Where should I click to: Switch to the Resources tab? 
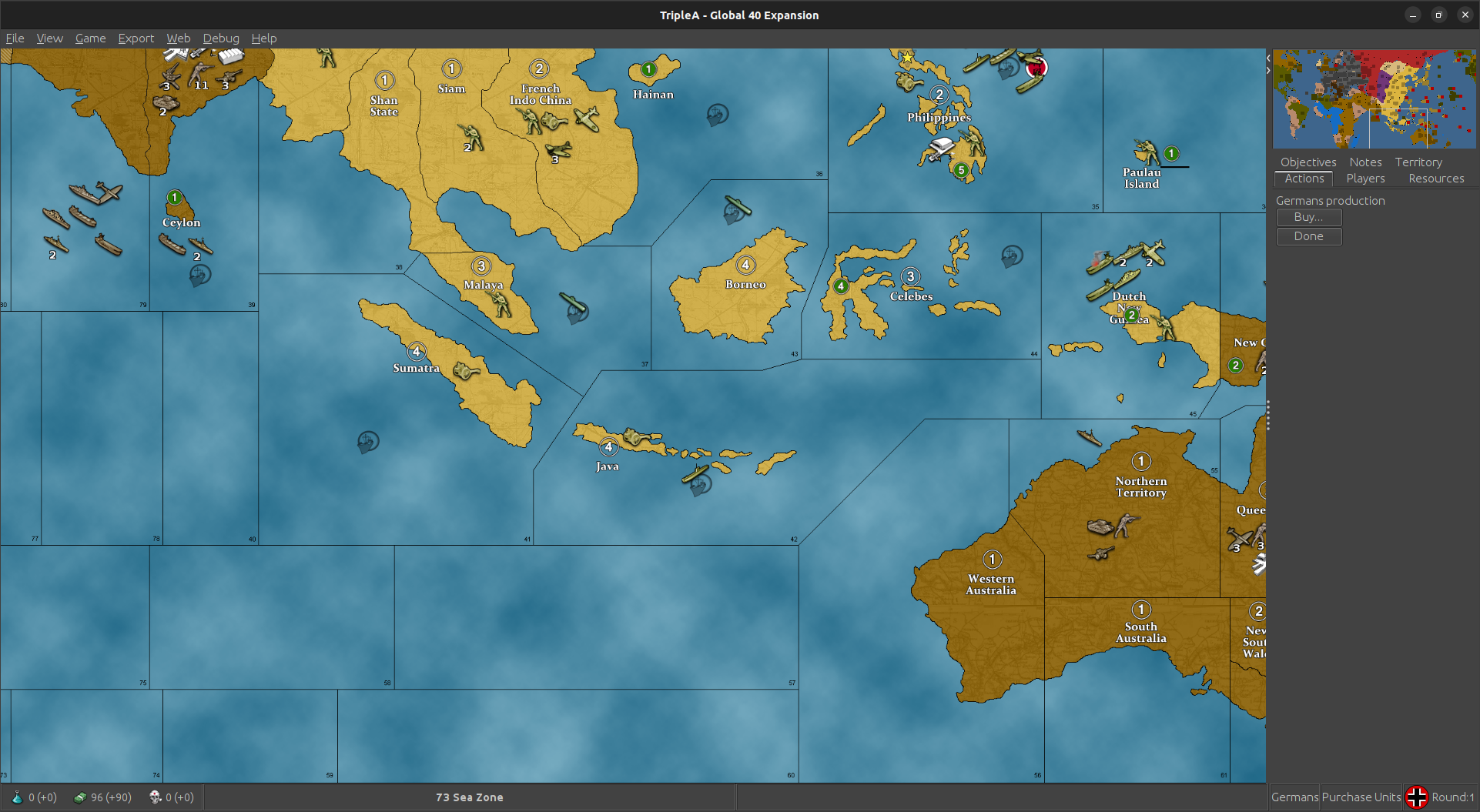(x=1436, y=179)
